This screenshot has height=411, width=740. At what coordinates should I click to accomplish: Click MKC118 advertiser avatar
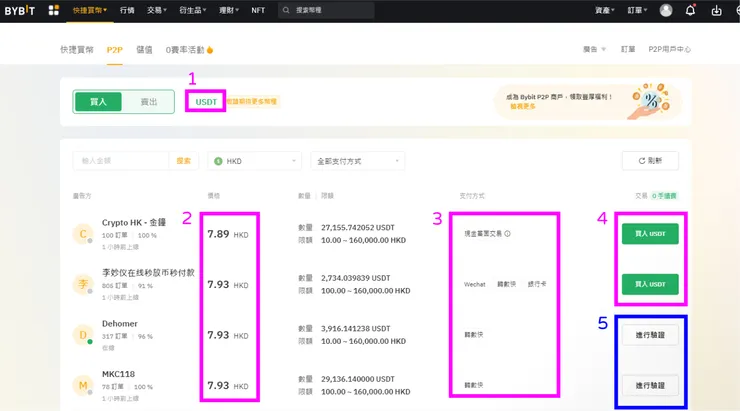pyautogui.click(x=83, y=385)
